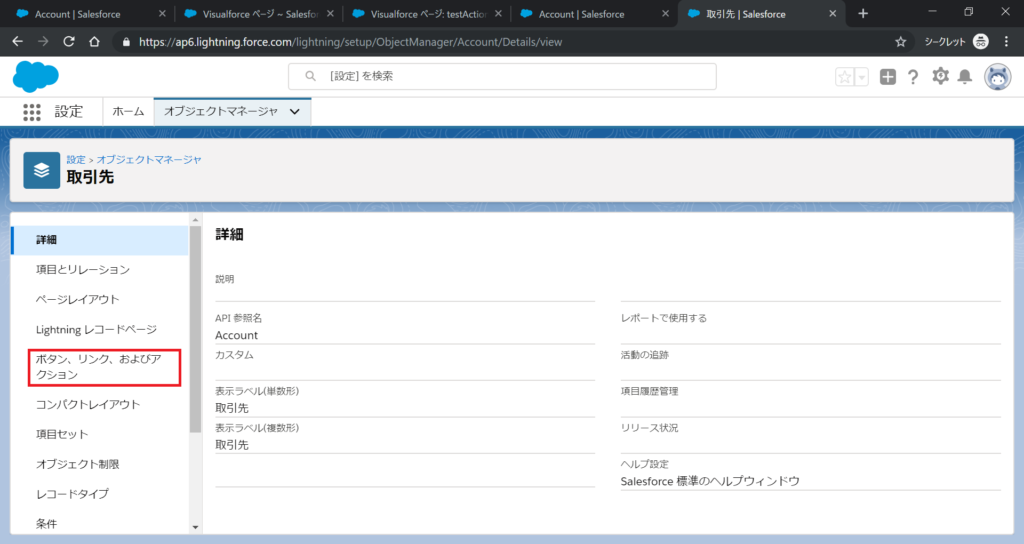Open the Help question mark icon
This screenshot has width=1024, height=544.
point(913,77)
